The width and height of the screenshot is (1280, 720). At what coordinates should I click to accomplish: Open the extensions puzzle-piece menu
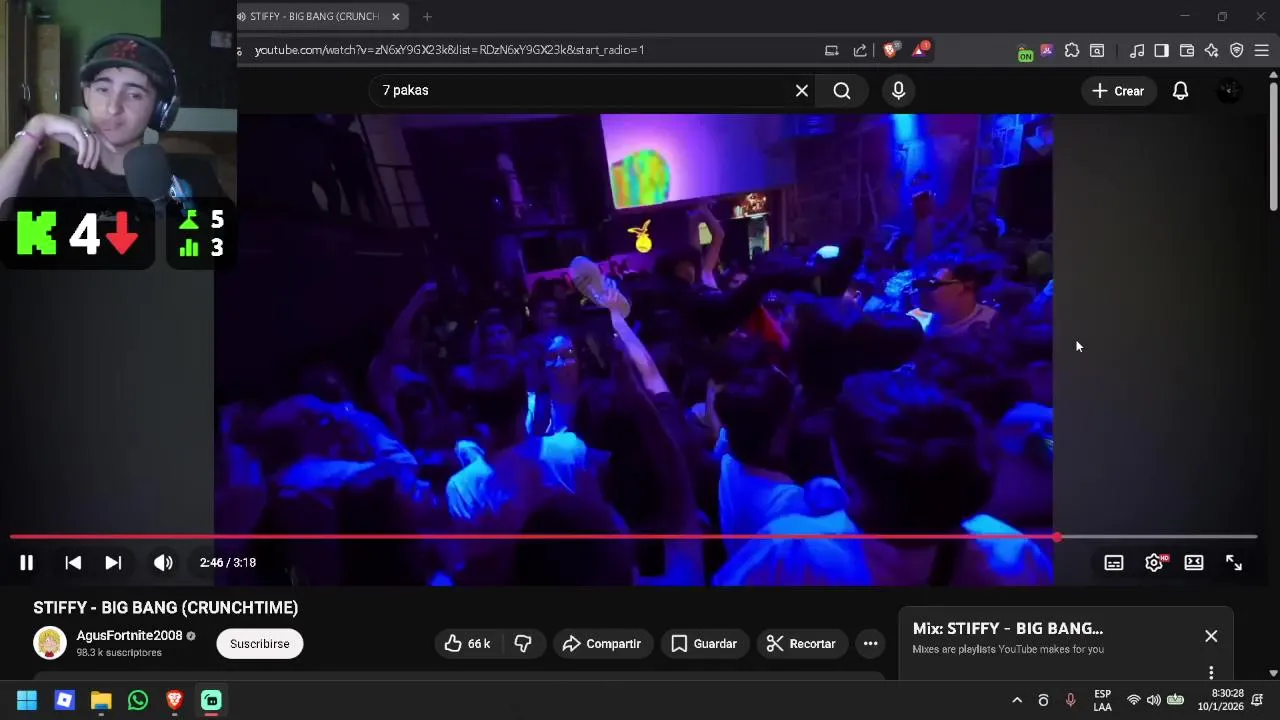1072,50
